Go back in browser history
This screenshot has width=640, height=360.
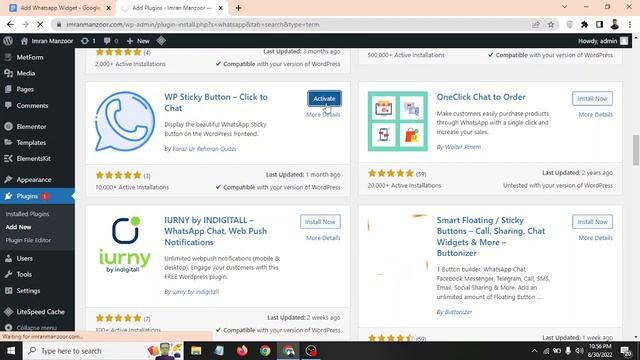(x=10, y=24)
